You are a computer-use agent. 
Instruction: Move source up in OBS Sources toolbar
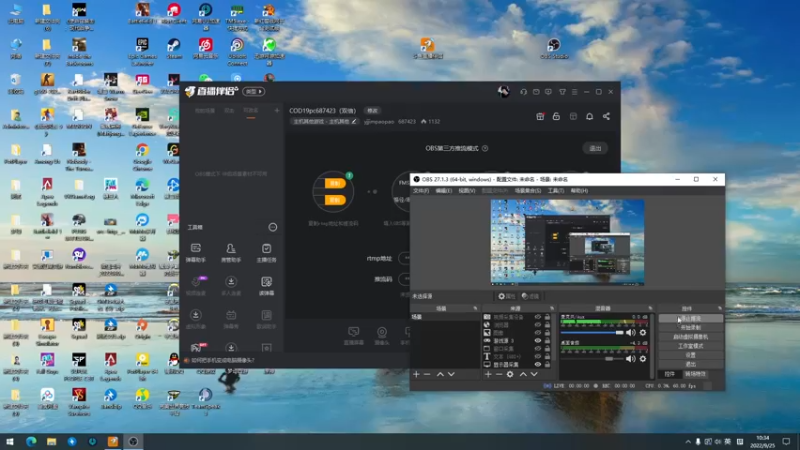click(x=523, y=374)
